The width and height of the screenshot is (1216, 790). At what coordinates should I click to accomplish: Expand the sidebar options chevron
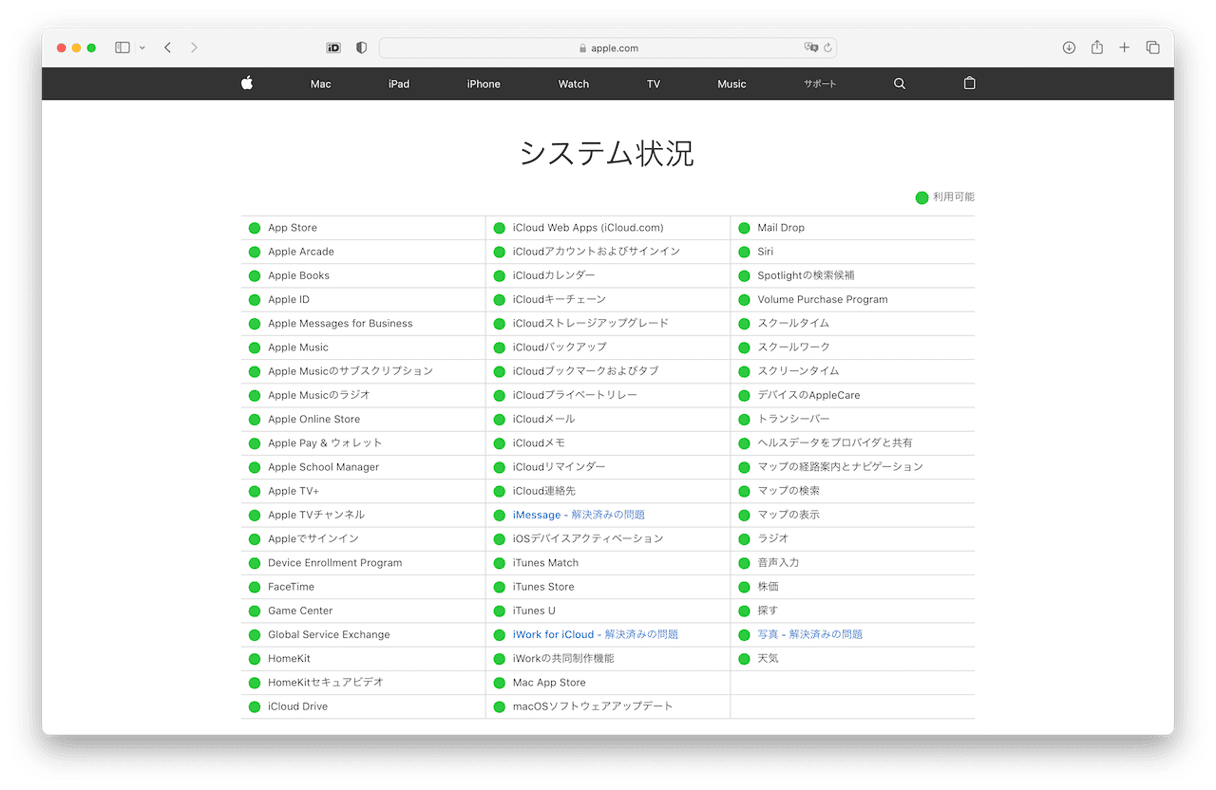[x=142, y=48]
